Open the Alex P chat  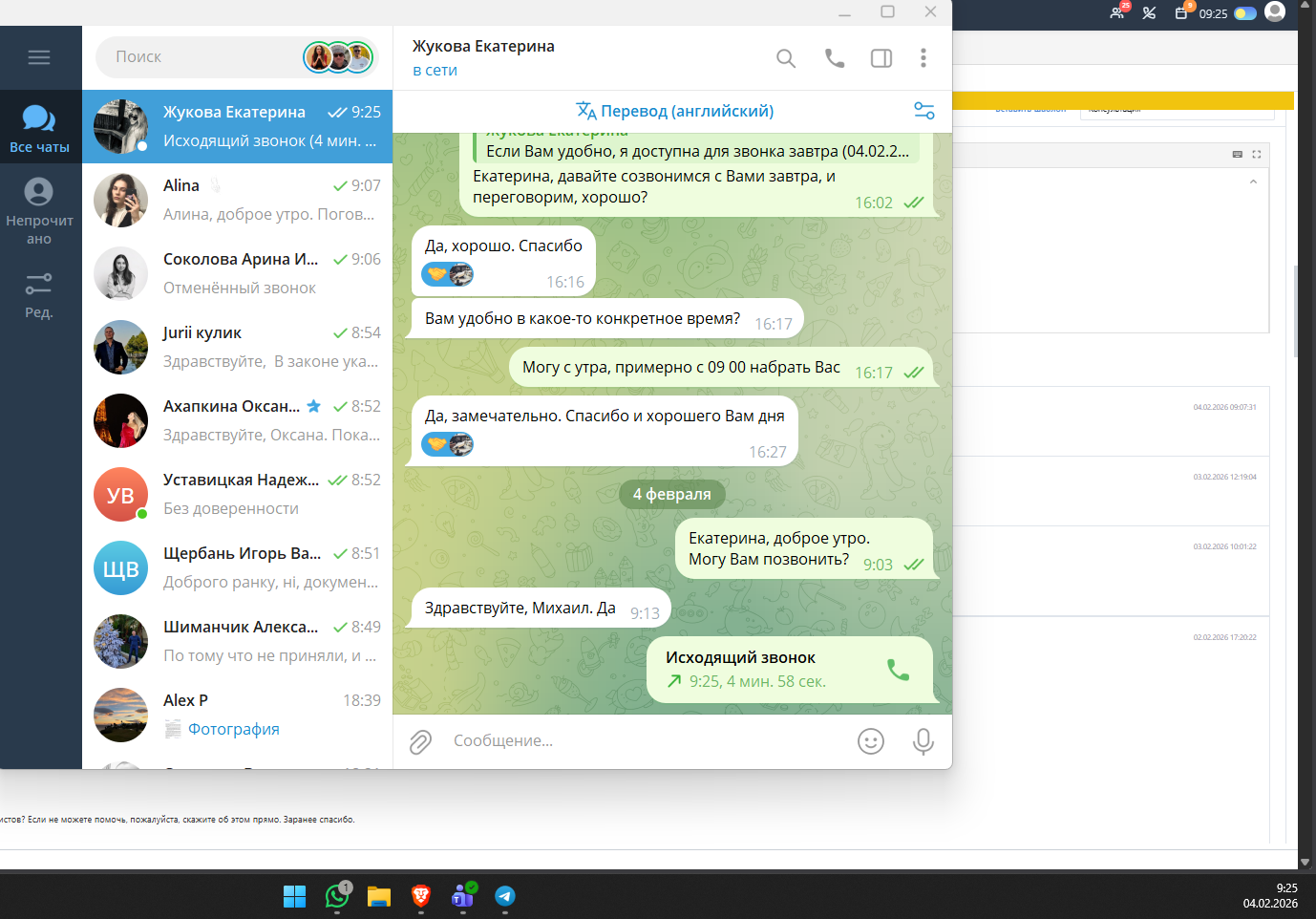237,715
